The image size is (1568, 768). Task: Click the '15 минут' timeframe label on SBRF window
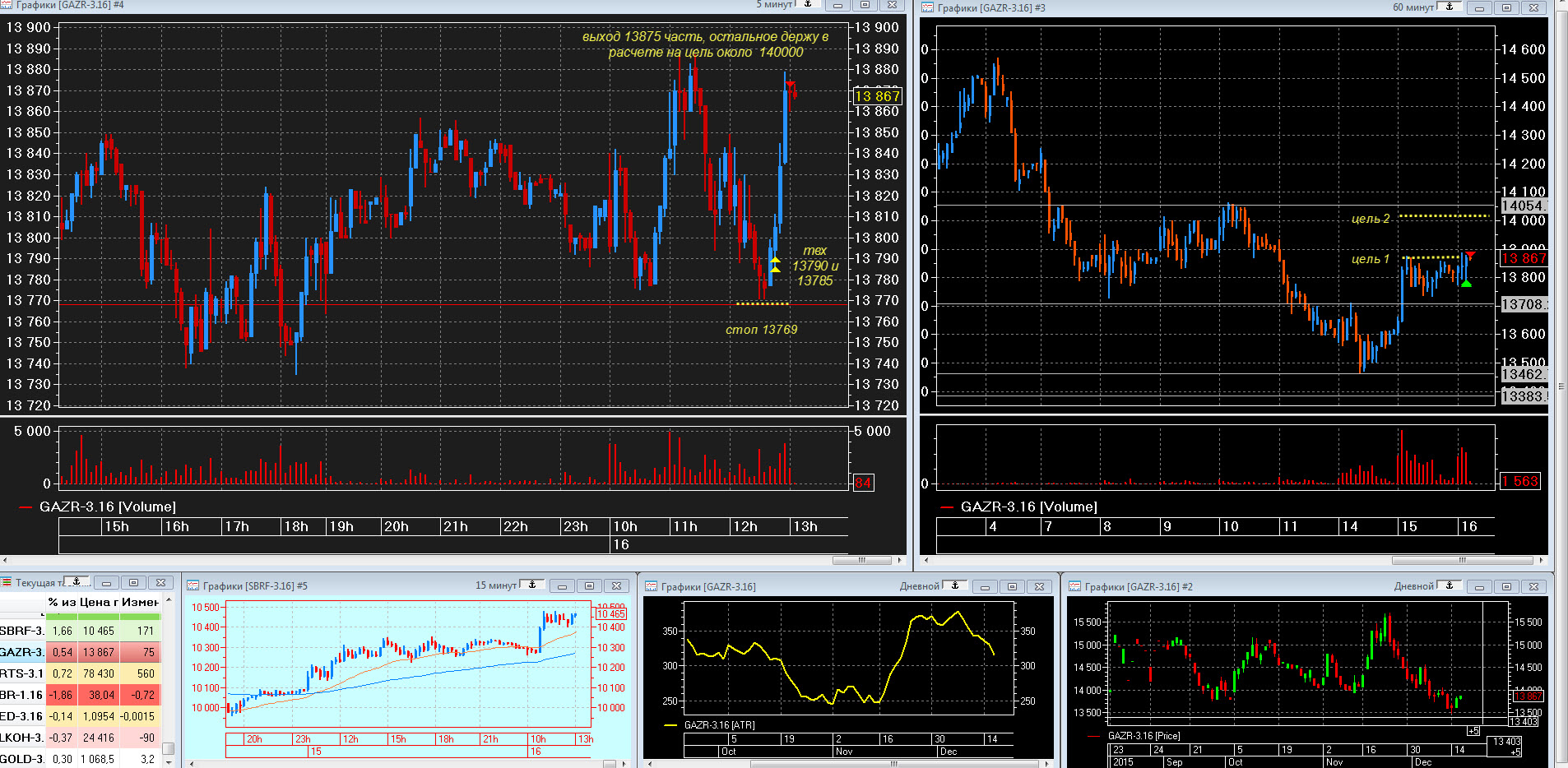tap(496, 585)
